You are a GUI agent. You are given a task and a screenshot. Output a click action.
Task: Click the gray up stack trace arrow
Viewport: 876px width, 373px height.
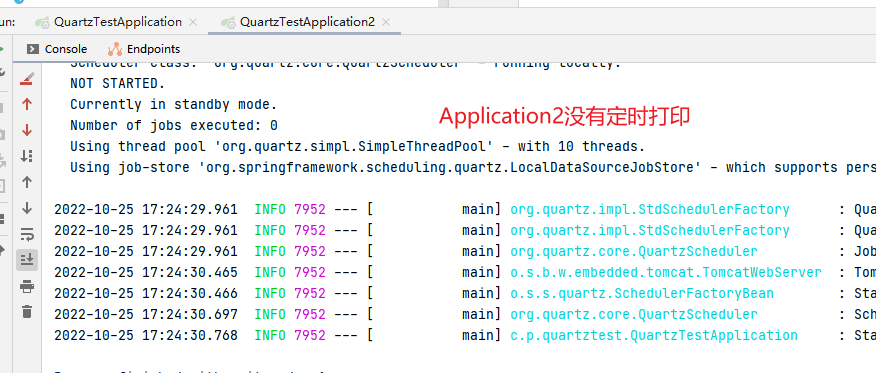(x=27, y=182)
